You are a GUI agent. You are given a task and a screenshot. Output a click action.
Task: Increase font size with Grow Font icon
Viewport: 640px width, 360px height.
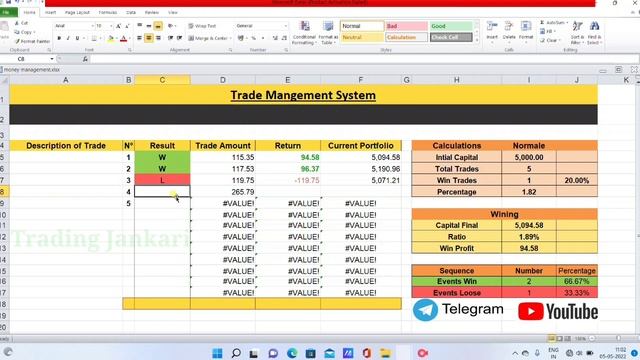tap(118, 26)
